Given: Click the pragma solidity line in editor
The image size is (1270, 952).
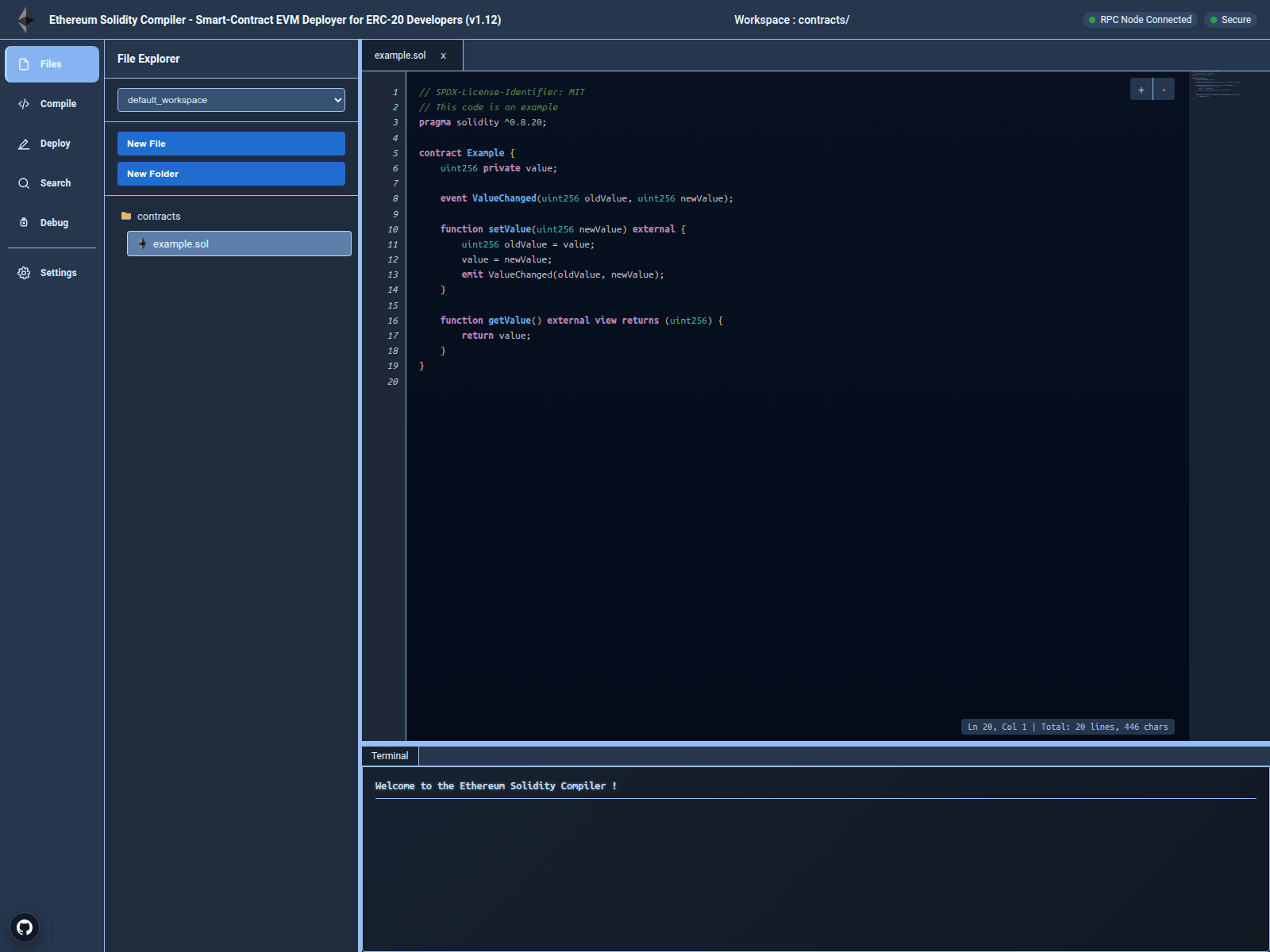Looking at the screenshot, I should click(483, 122).
